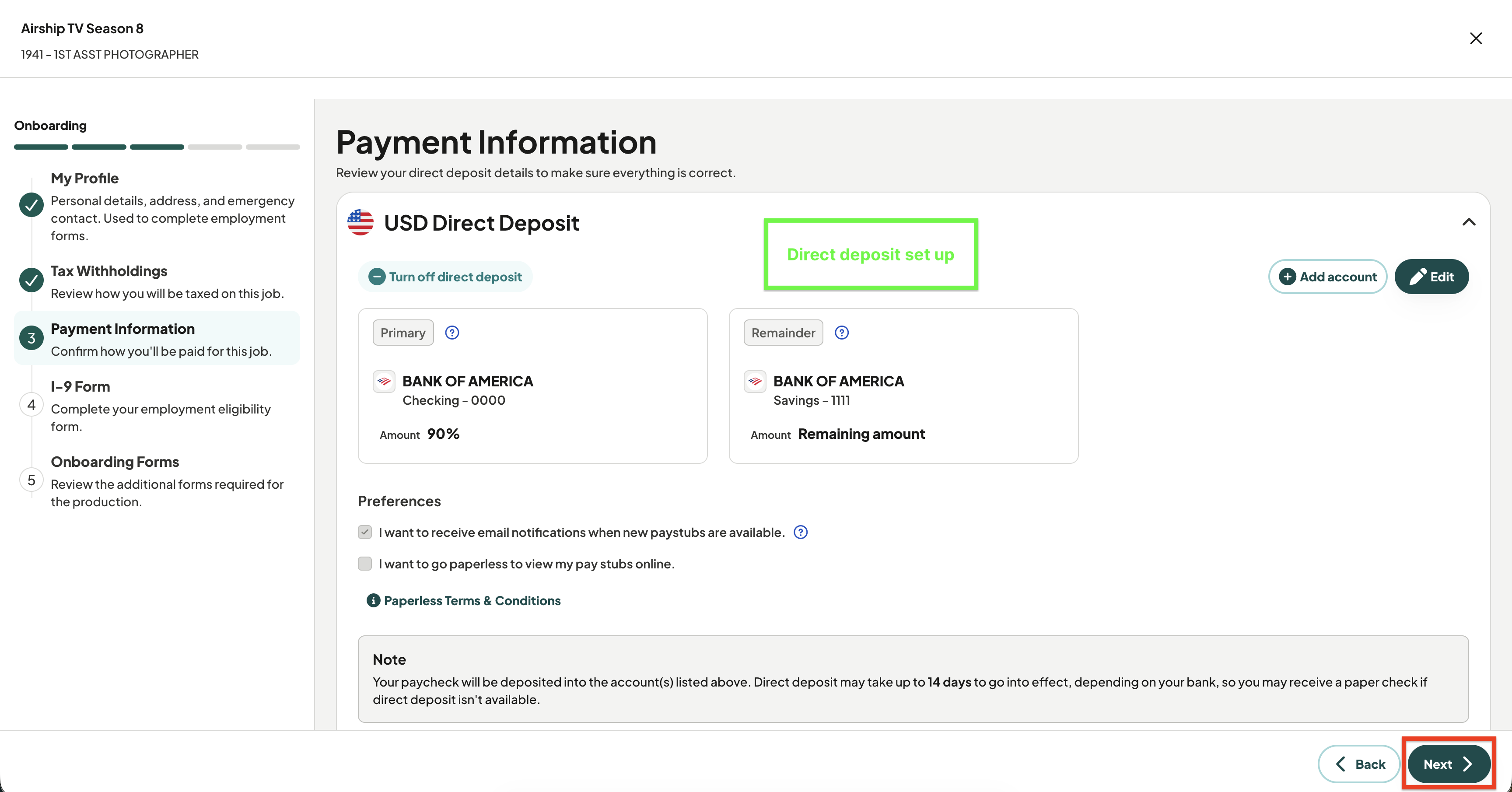
Task: Click the 90% amount value
Action: coord(443,435)
